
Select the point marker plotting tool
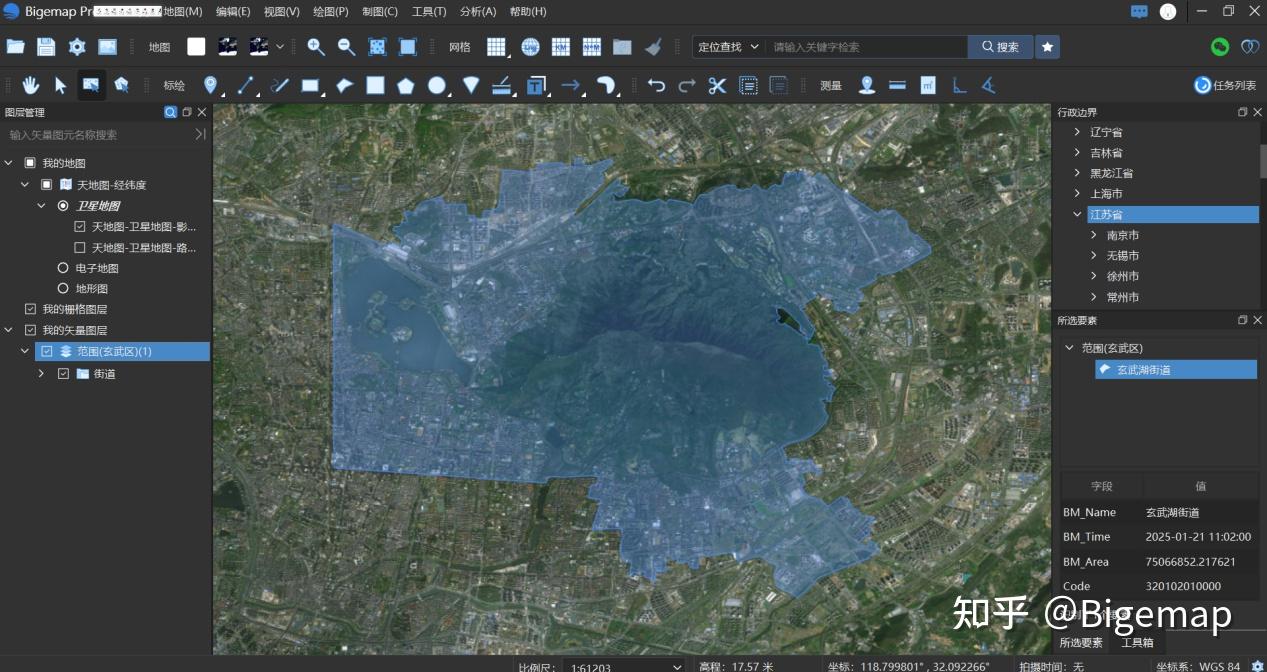(x=212, y=85)
